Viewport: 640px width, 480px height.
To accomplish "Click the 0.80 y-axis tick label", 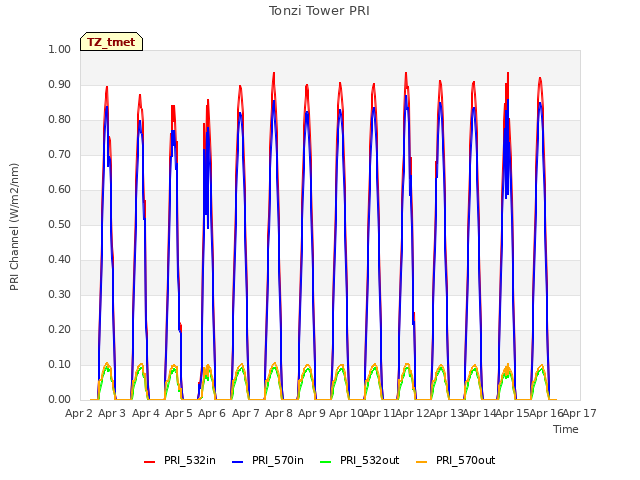I will [60, 120].
